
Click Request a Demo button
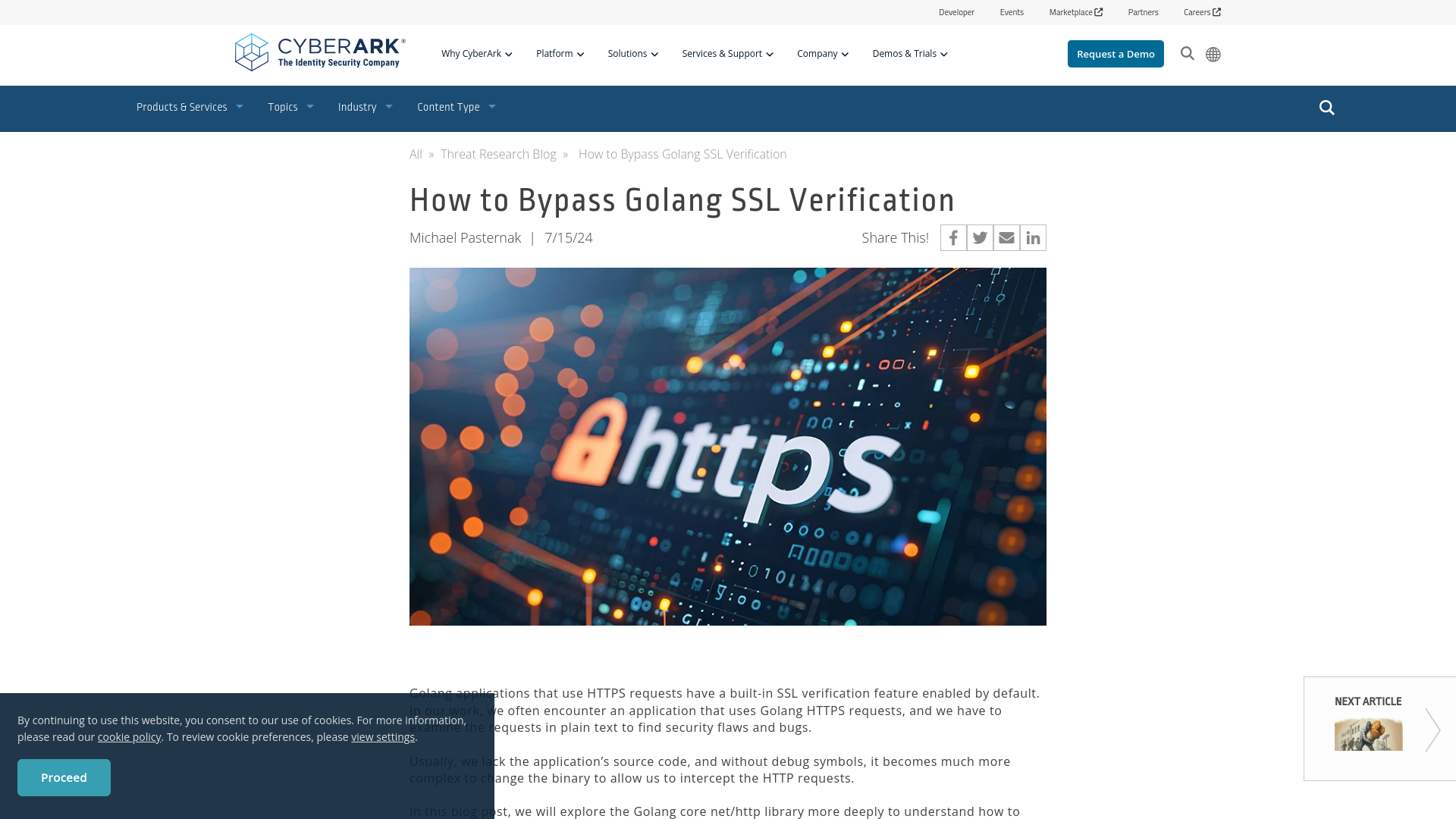(1115, 53)
